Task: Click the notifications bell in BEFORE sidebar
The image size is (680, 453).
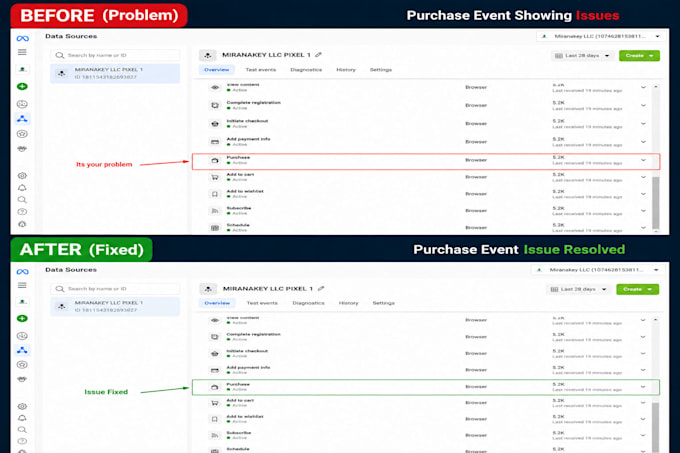Action: point(22,188)
